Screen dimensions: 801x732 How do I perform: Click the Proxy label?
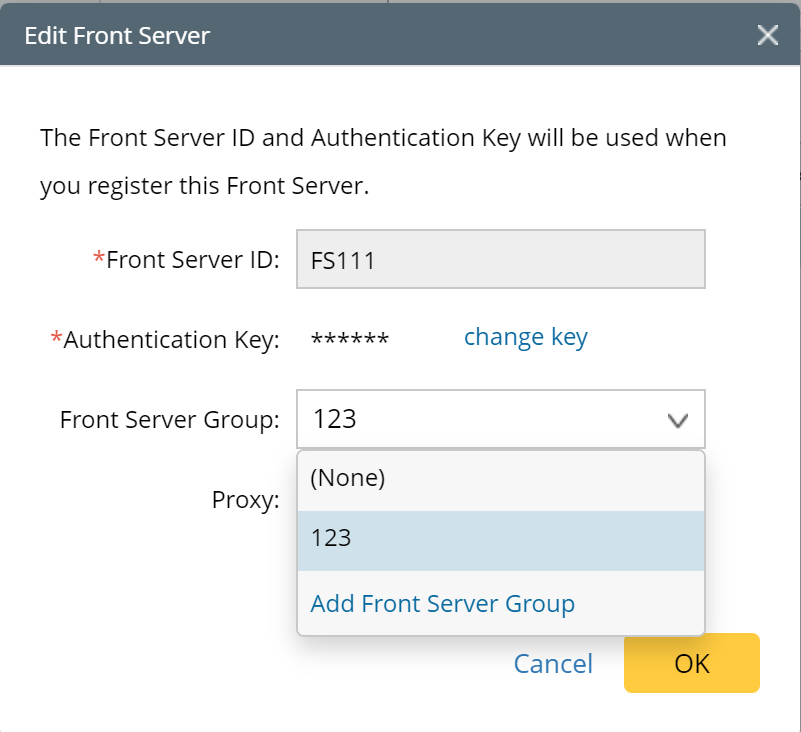click(245, 499)
